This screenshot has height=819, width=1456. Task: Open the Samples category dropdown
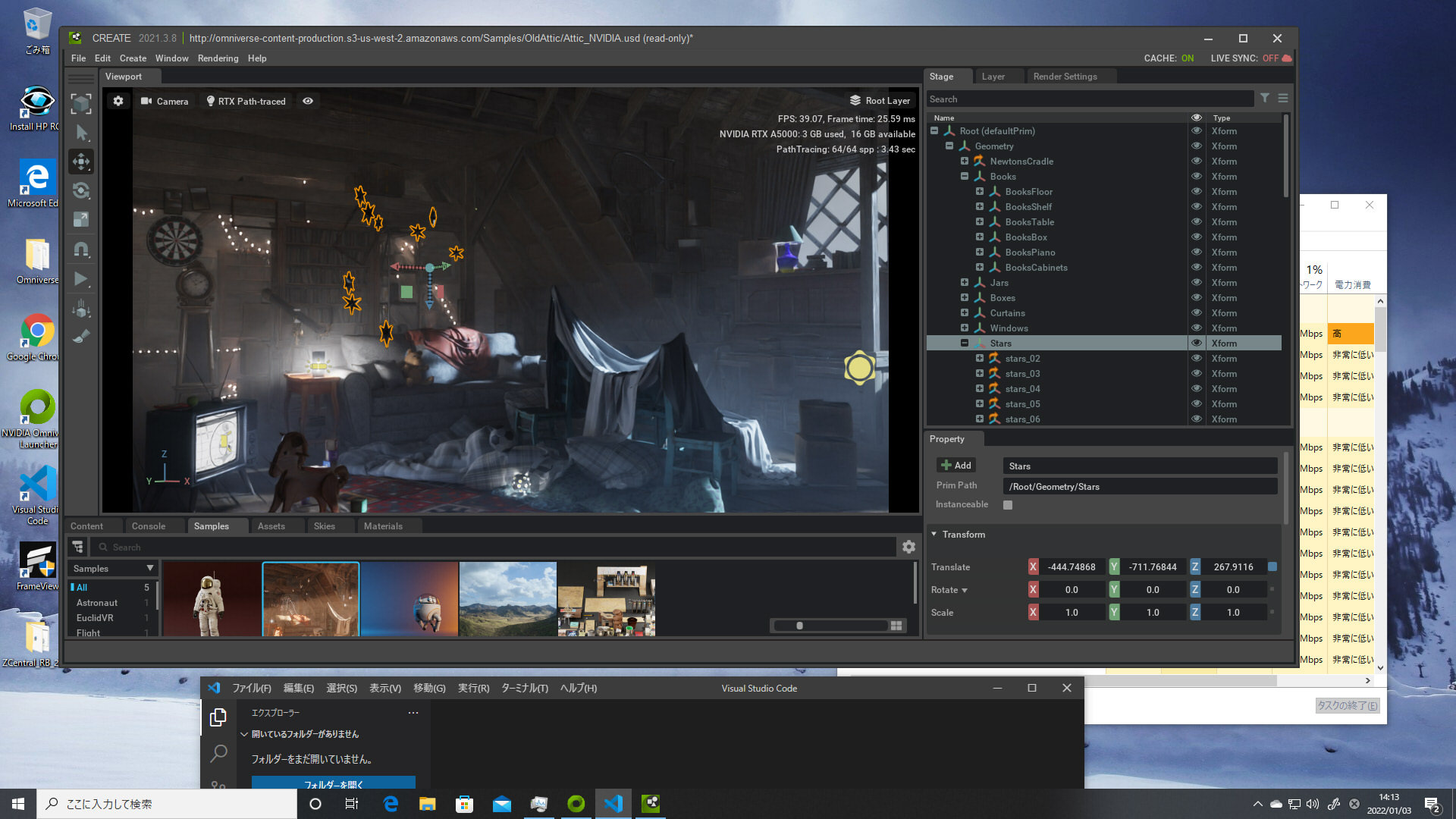tap(113, 568)
